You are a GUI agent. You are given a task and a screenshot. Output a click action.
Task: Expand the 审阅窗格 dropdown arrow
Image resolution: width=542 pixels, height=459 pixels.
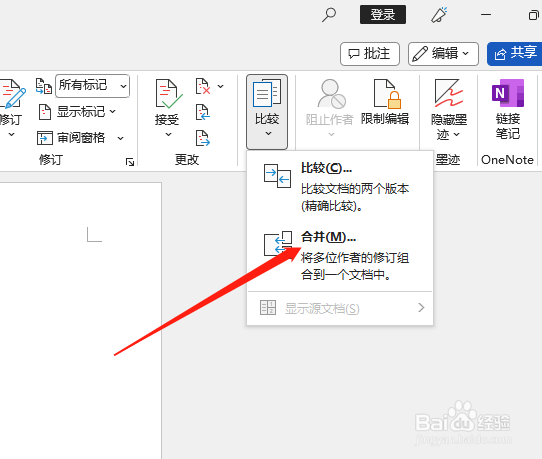pos(120,138)
